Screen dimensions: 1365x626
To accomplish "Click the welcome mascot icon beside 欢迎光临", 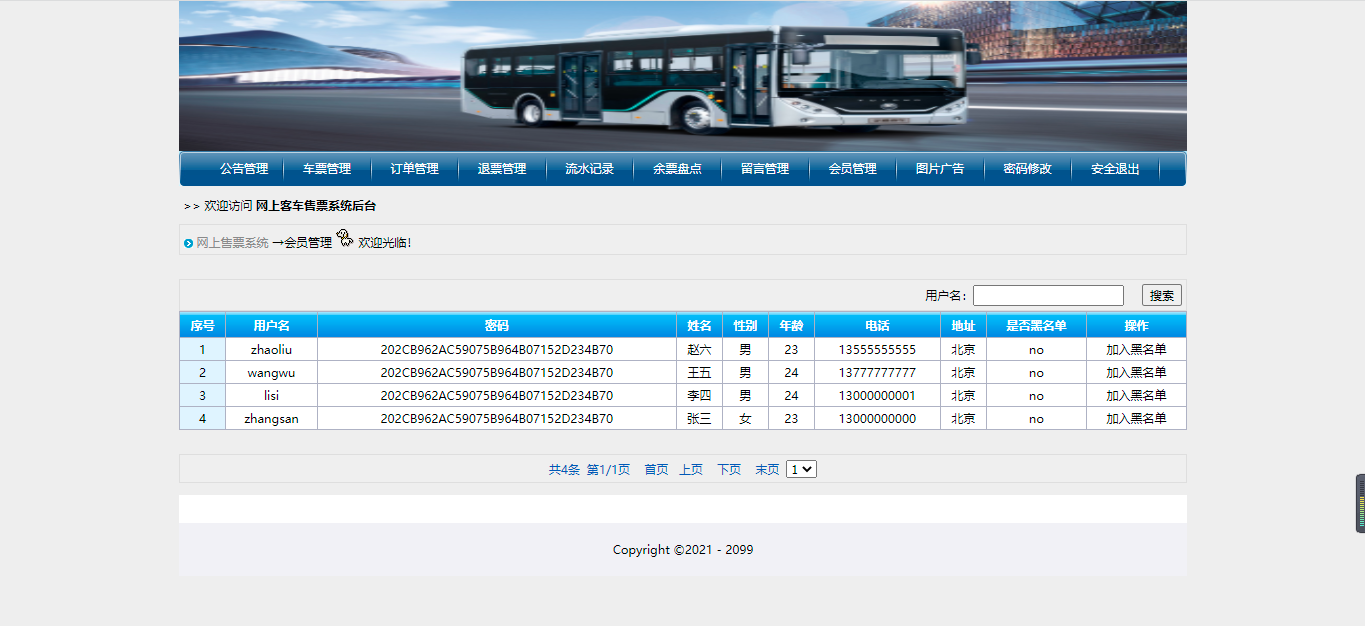I will [345, 238].
